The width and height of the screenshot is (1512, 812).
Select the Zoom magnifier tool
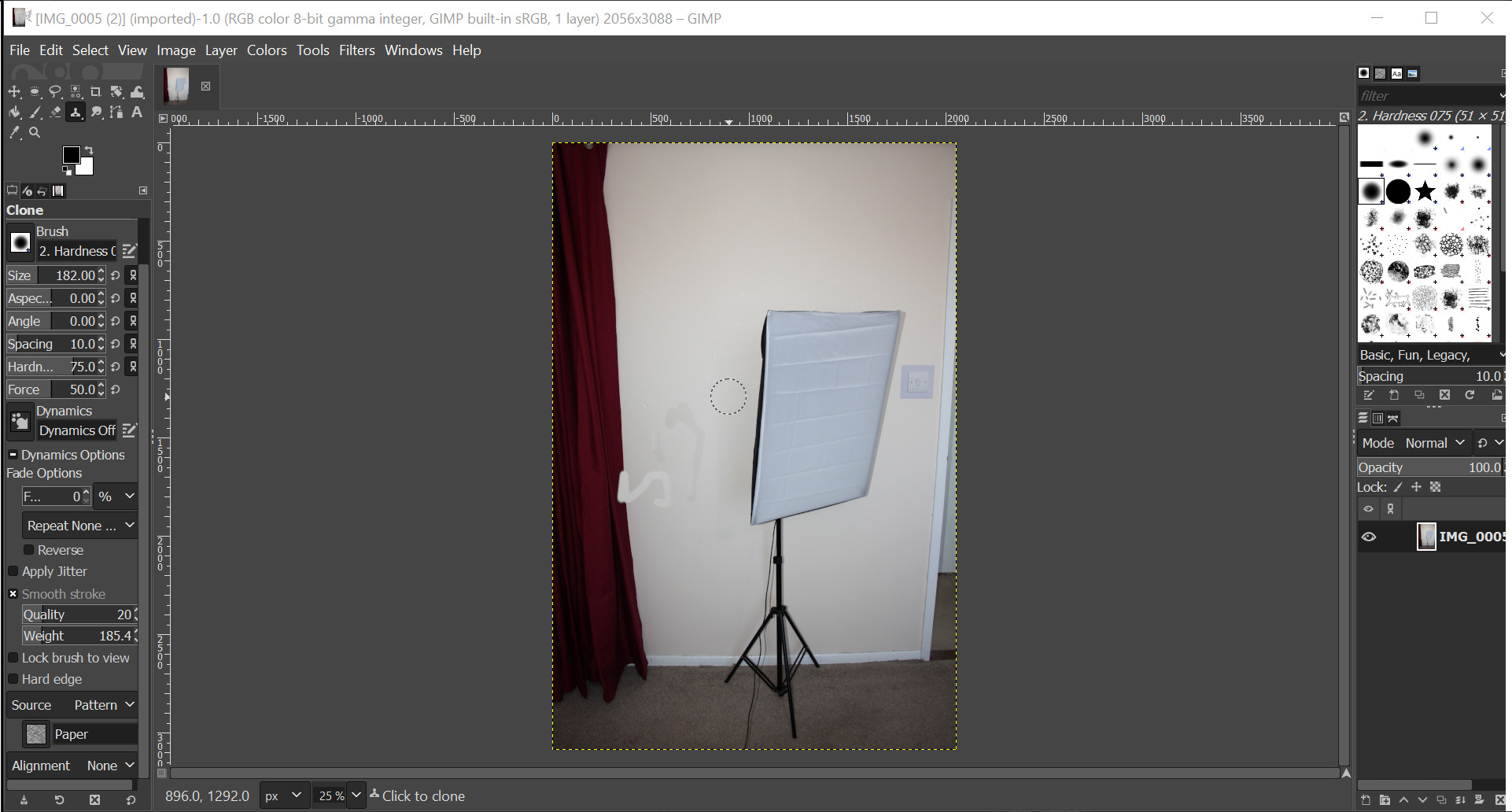click(35, 133)
